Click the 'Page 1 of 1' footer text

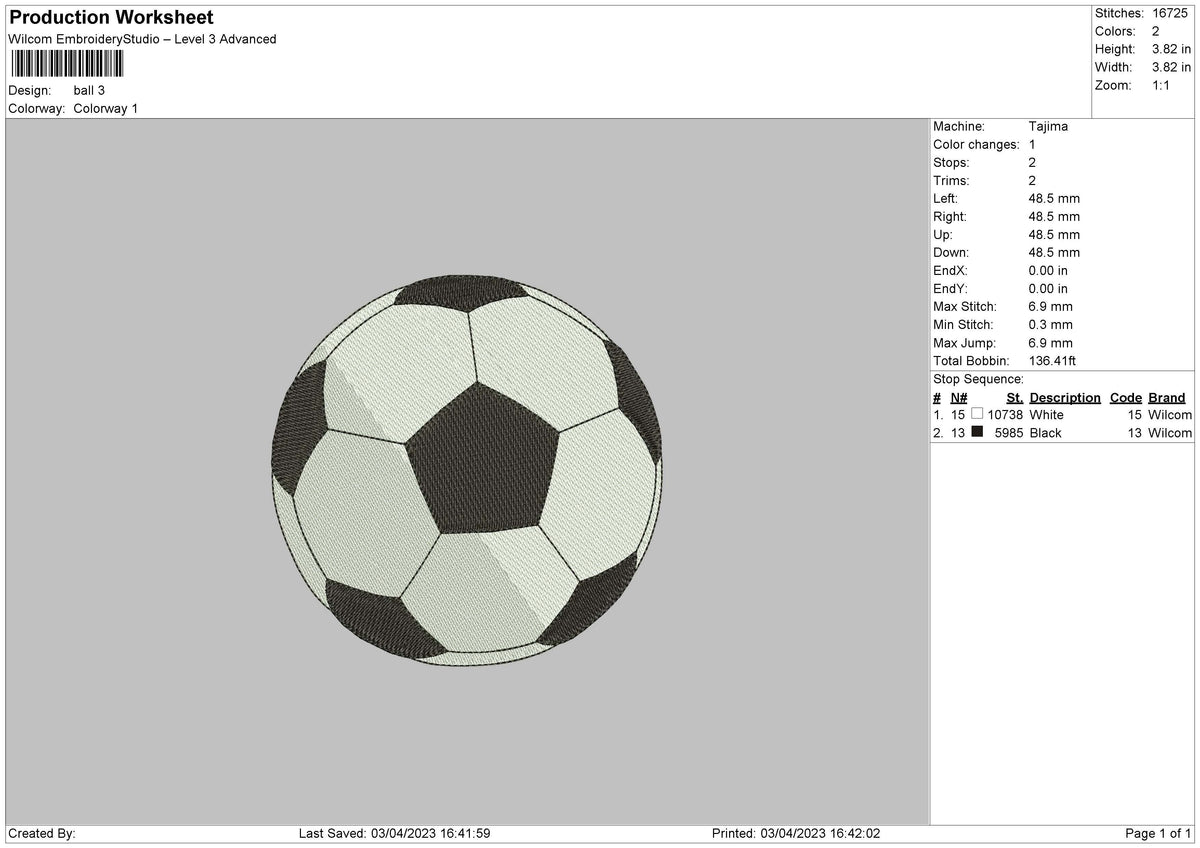tap(1158, 833)
